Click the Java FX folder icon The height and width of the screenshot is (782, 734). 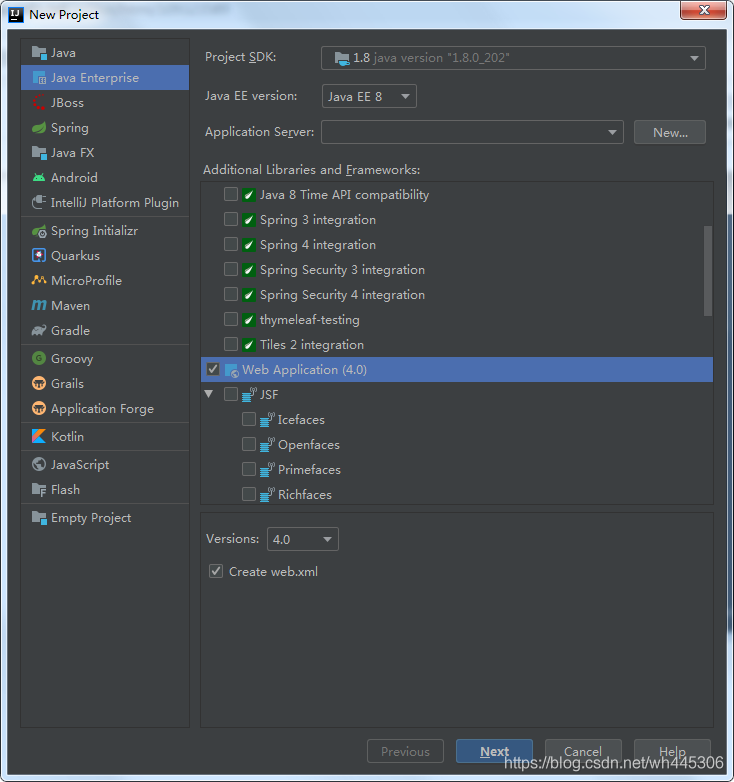[39, 153]
